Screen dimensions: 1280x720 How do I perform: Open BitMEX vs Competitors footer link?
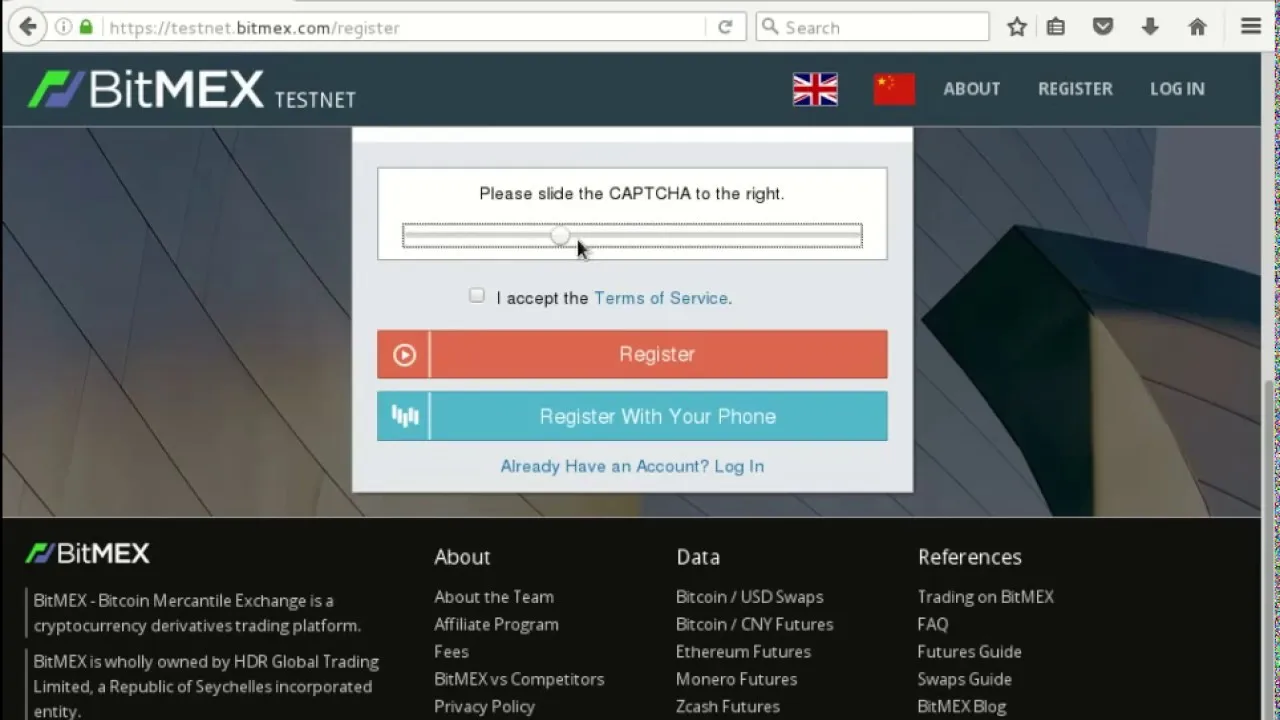click(519, 679)
